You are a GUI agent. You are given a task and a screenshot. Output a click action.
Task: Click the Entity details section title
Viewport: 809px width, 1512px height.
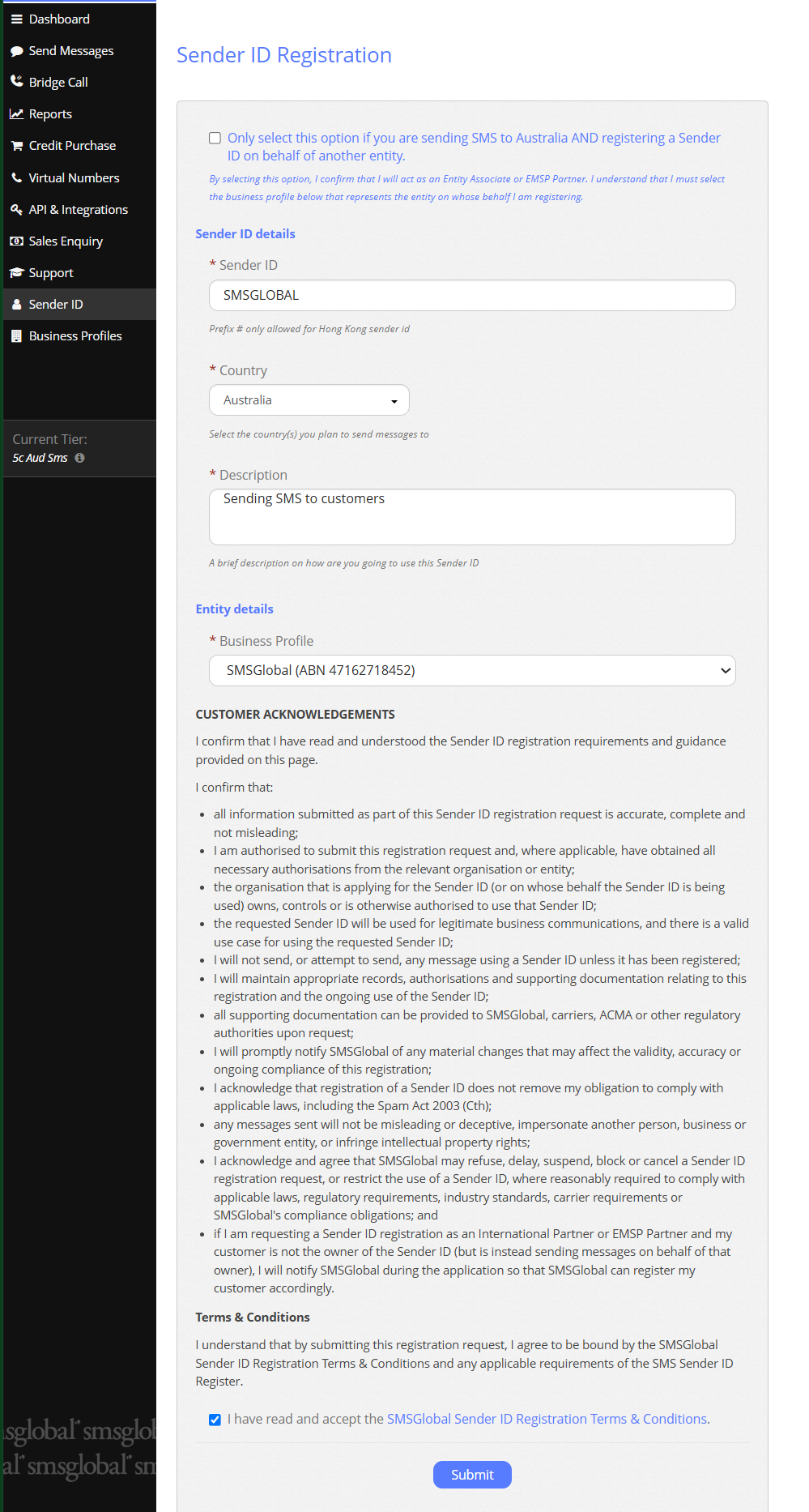pos(234,609)
